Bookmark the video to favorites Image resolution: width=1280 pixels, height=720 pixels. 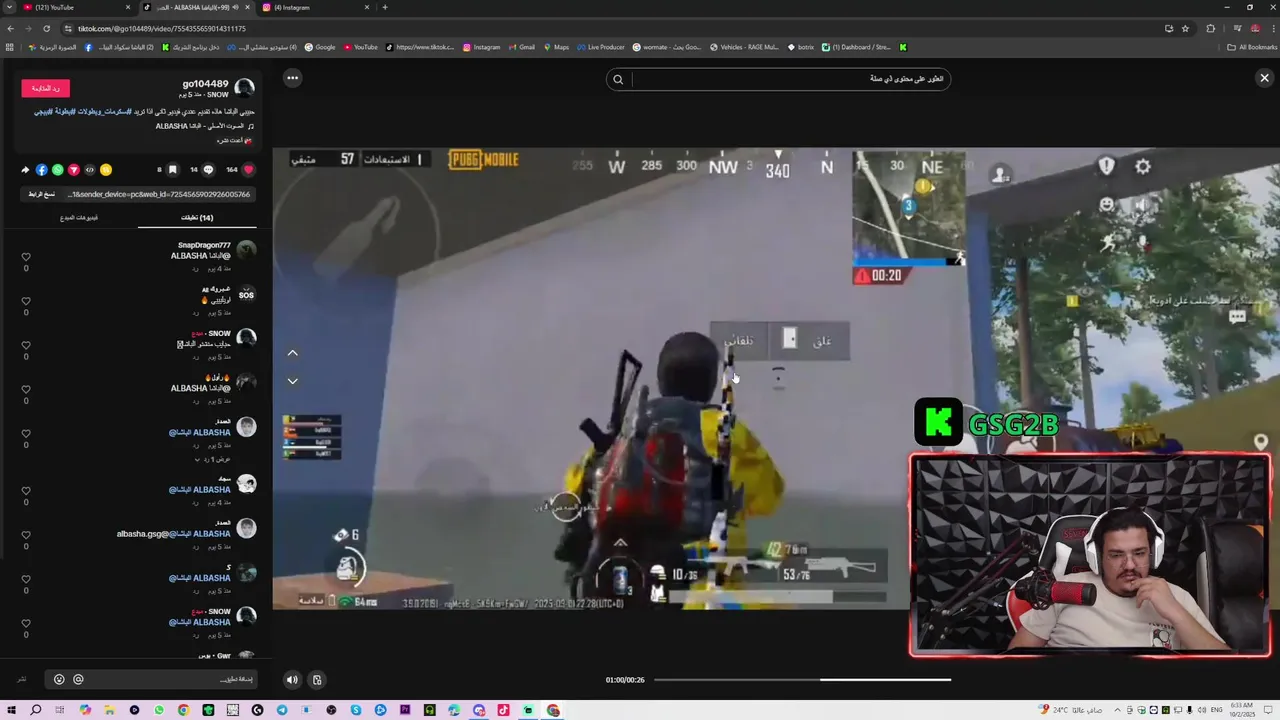coord(172,170)
